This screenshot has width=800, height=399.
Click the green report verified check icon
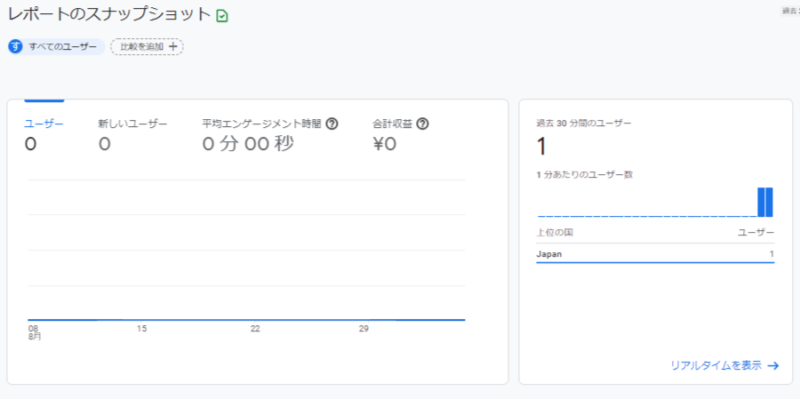222,16
